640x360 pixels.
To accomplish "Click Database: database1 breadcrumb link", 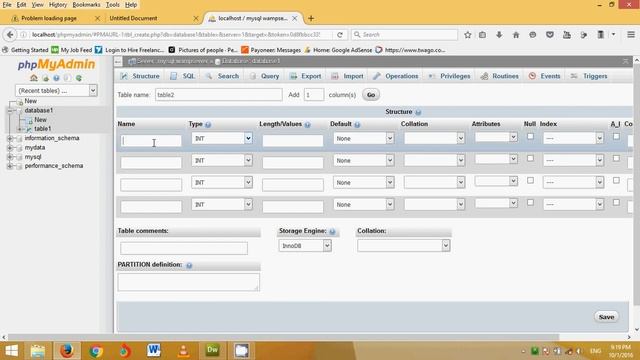I will 251,61.
